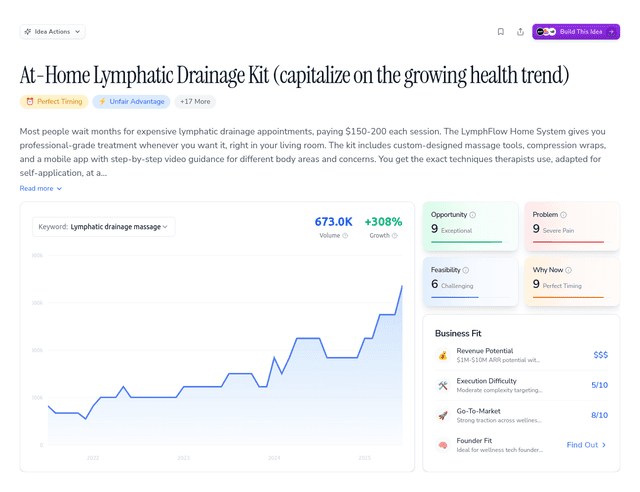The image size is (640, 492).
Task: Click the share icon
Action: click(520, 32)
